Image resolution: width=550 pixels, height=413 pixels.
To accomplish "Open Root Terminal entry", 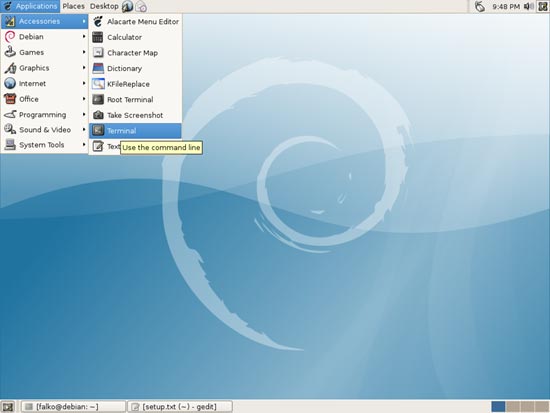I will click(135, 100).
